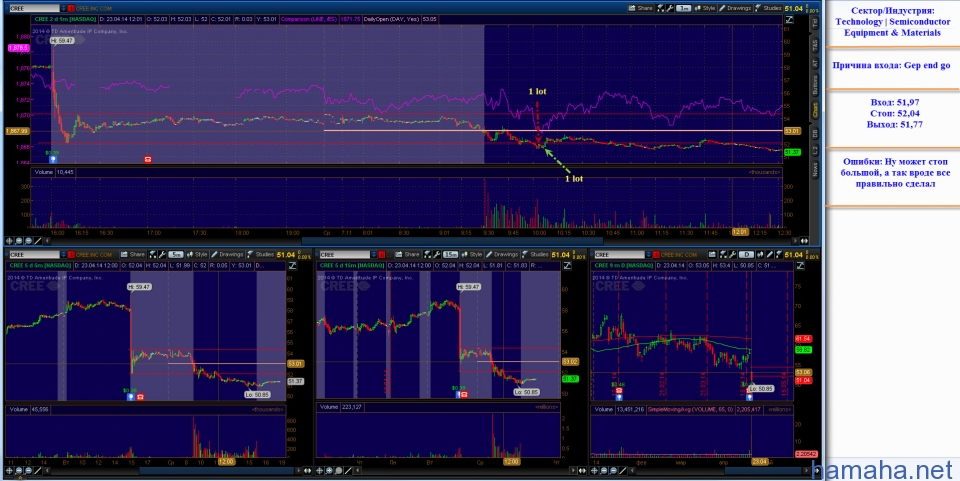Open Style menu in the 5m chart
The image size is (960, 481).
point(197,255)
